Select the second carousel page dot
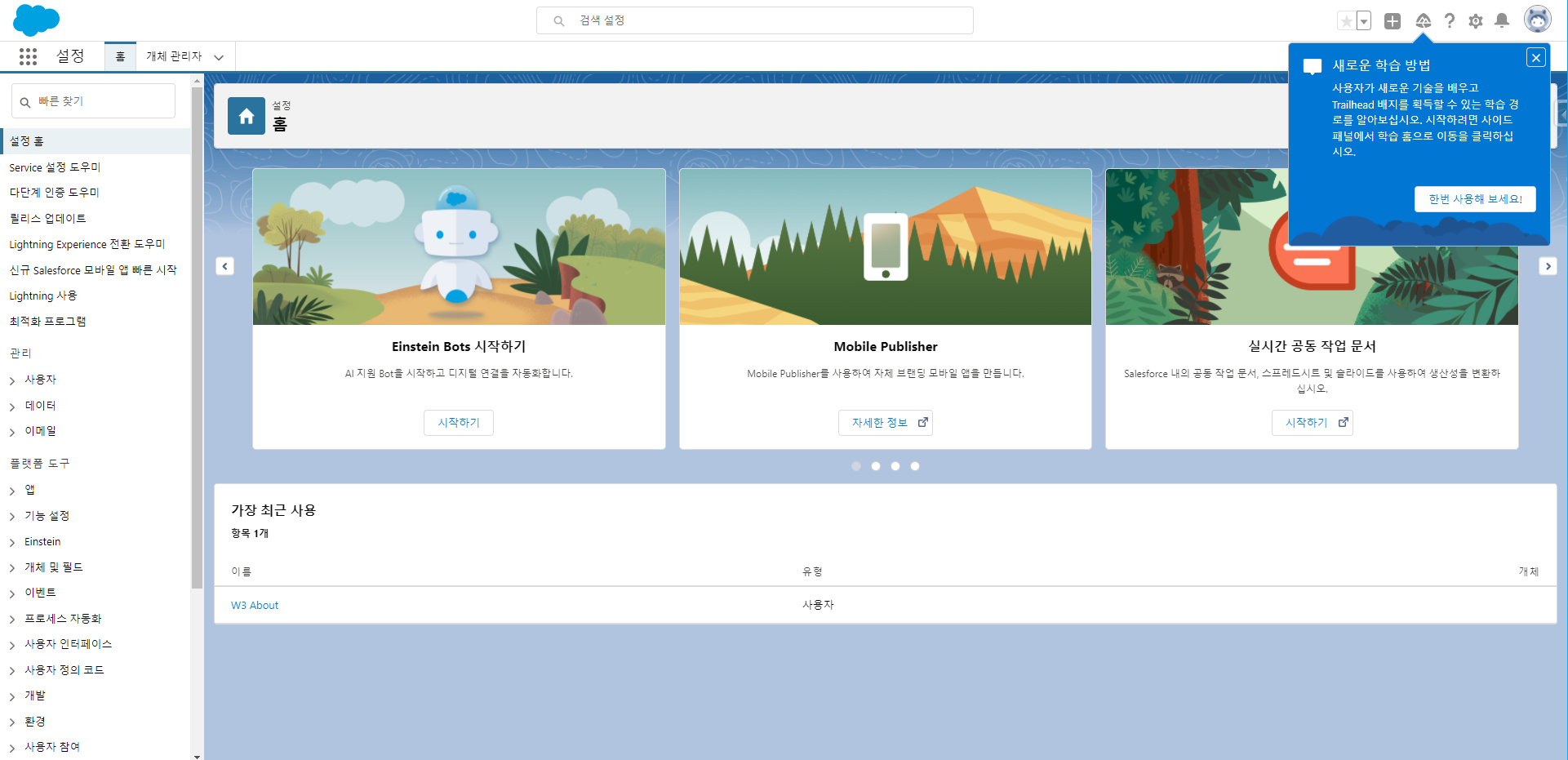Image resolution: width=1568 pixels, height=760 pixels. (x=876, y=466)
